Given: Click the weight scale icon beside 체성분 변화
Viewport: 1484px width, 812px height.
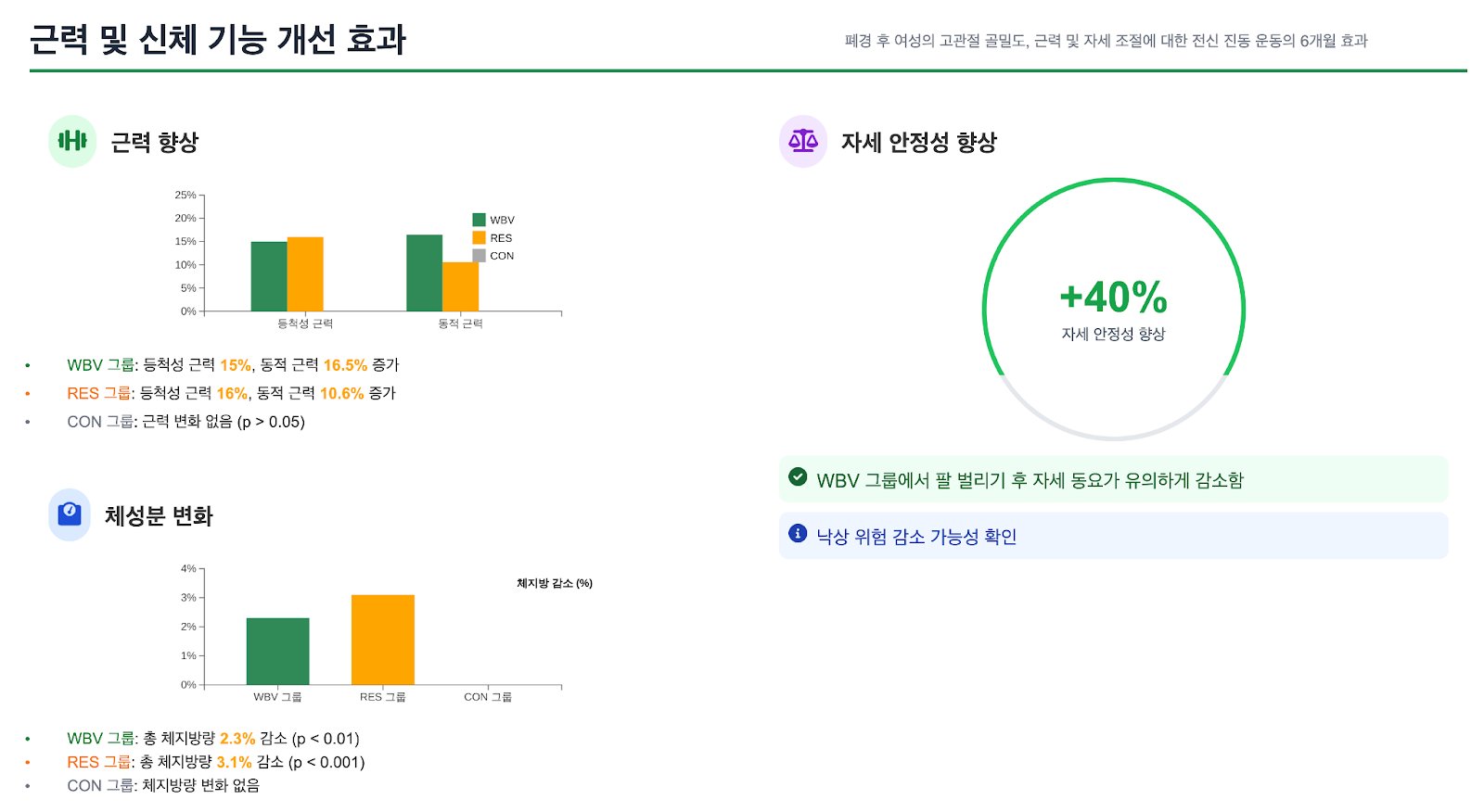Looking at the screenshot, I should 70,514.
